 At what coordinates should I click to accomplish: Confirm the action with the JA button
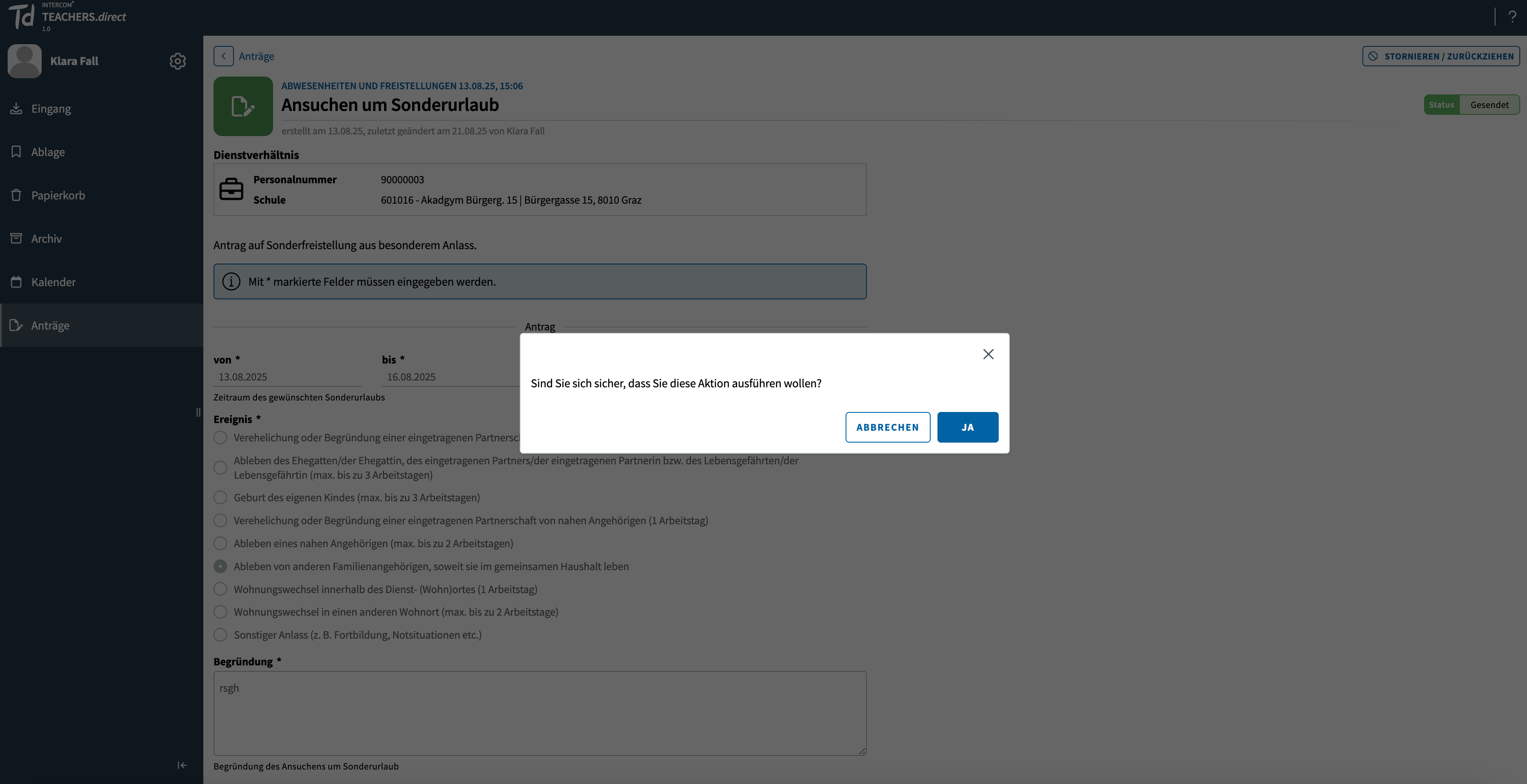[x=967, y=427]
